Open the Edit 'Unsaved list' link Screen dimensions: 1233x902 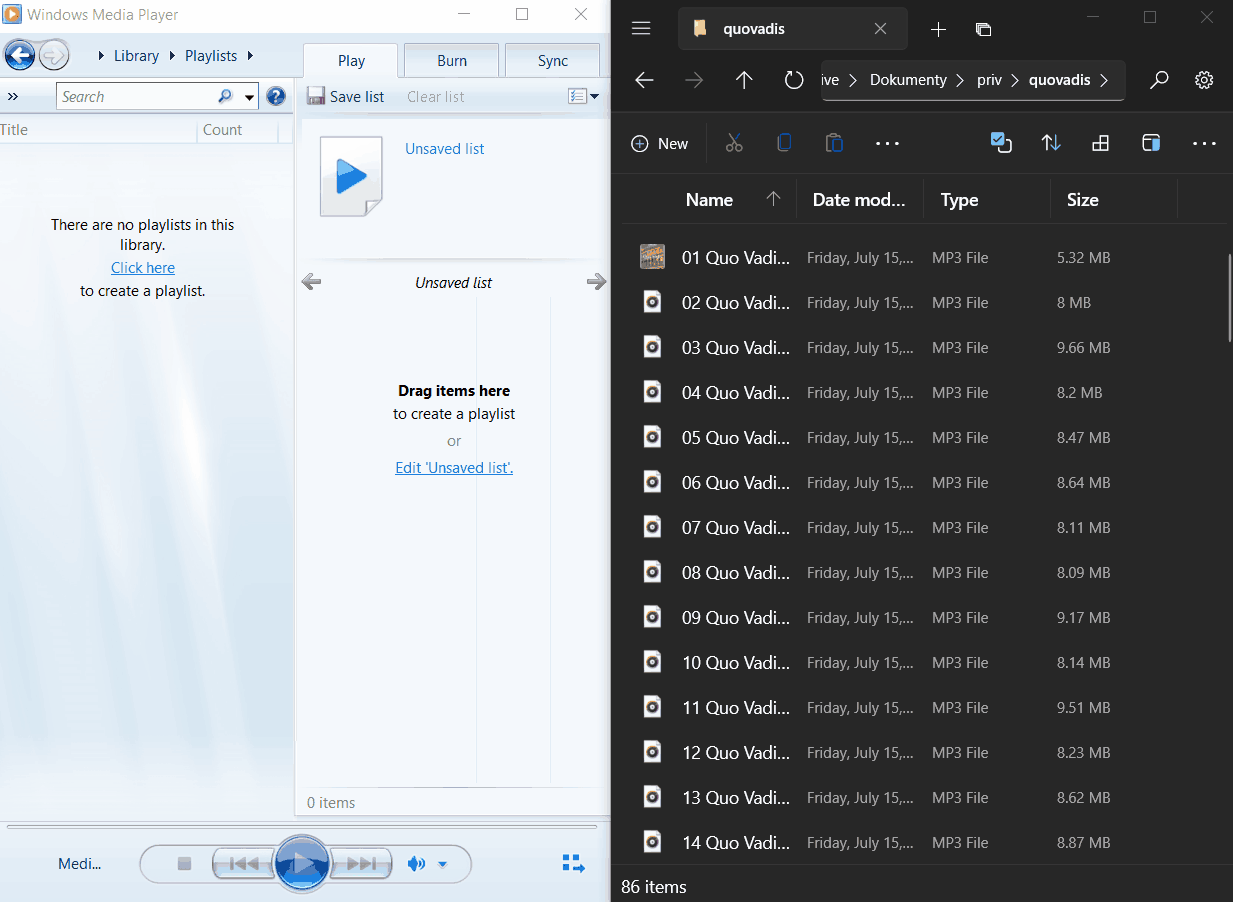coord(454,467)
